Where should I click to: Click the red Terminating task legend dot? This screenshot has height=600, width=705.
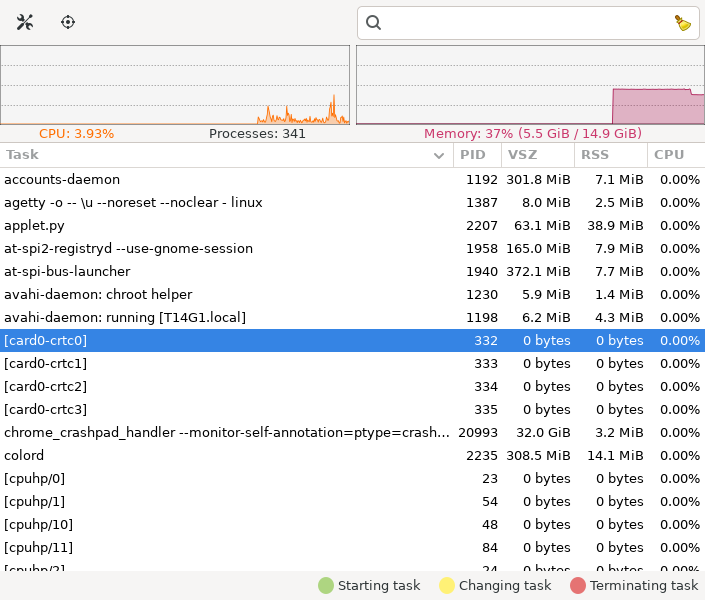click(x=578, y=586)
